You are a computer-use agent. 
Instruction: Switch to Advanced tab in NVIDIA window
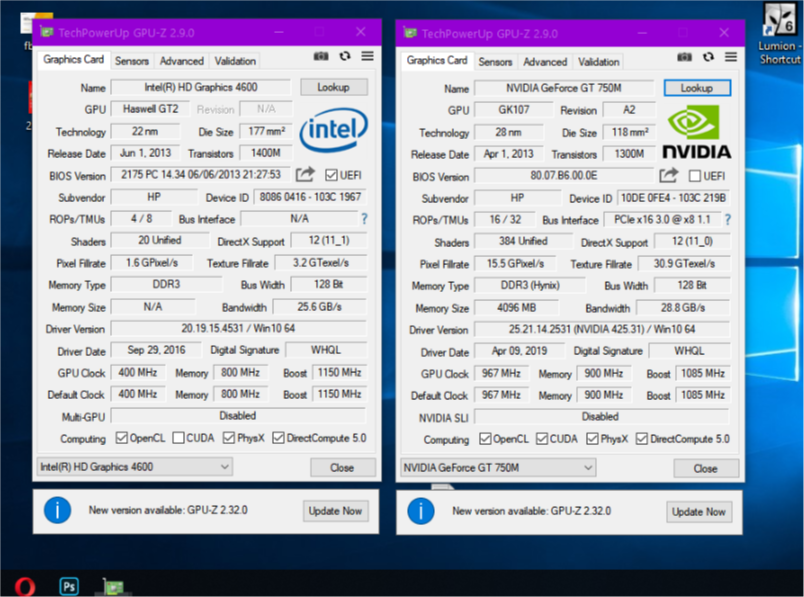coord(545,62)
